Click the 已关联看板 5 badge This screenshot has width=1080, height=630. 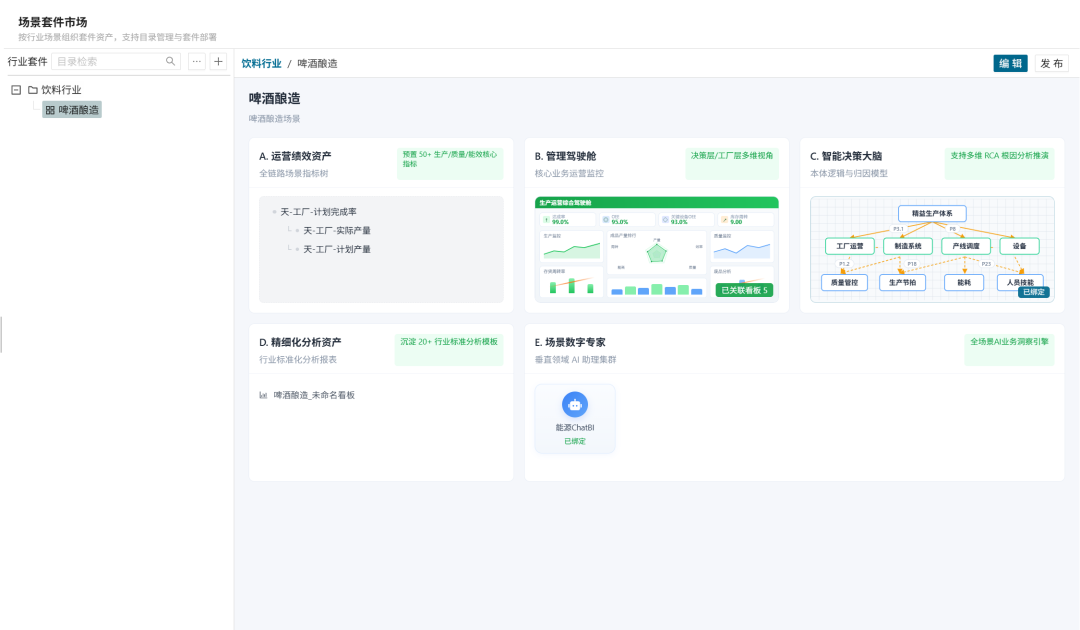point(744,291)
